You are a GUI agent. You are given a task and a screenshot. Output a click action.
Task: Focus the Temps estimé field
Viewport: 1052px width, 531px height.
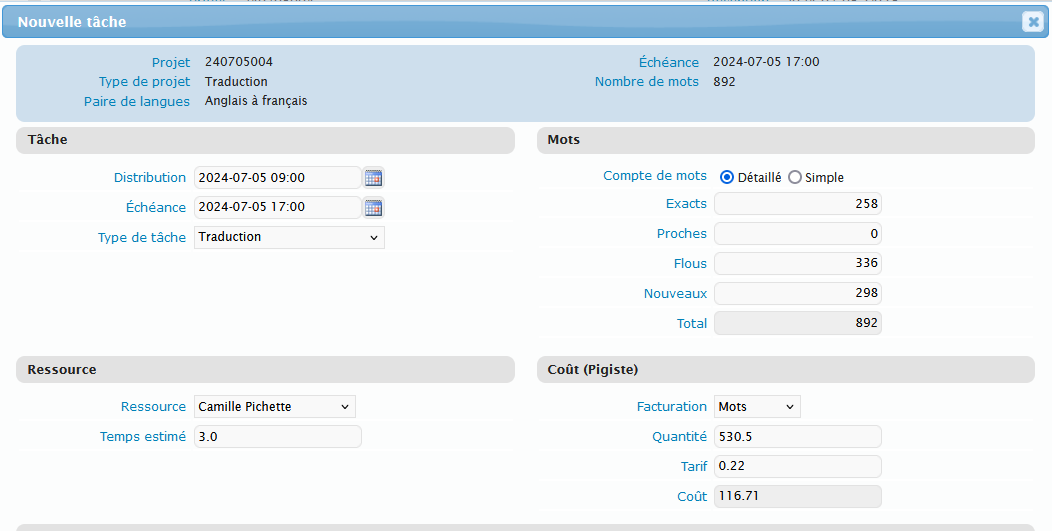pos(277,437)
